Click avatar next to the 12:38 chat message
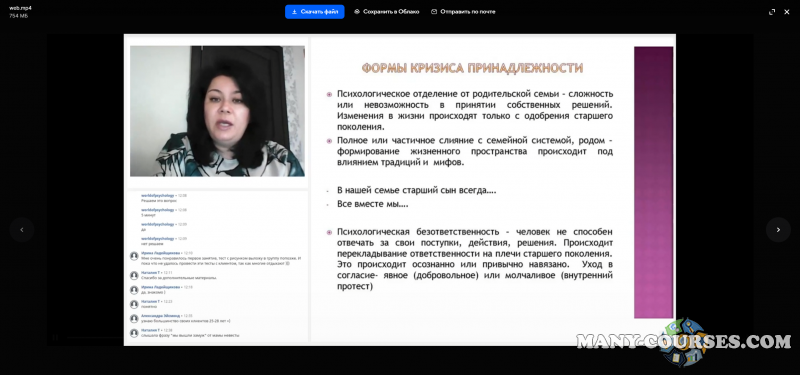This screenshot has width=800, height=375. [x=134, y=333]
